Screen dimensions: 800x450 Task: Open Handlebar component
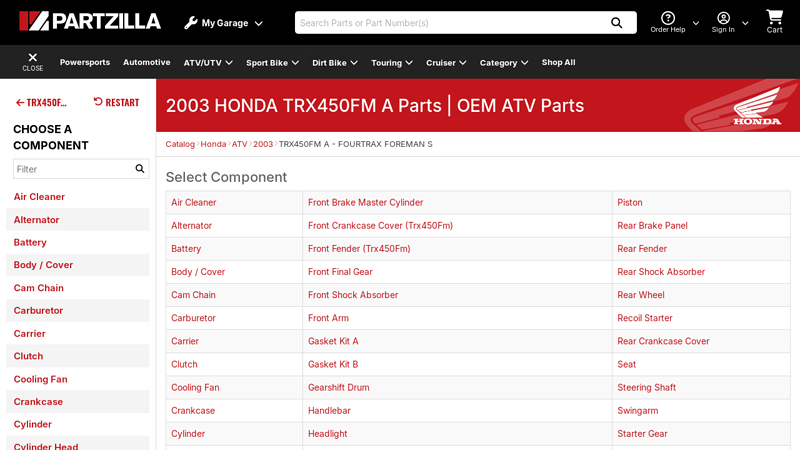click(x=329, y=411)
